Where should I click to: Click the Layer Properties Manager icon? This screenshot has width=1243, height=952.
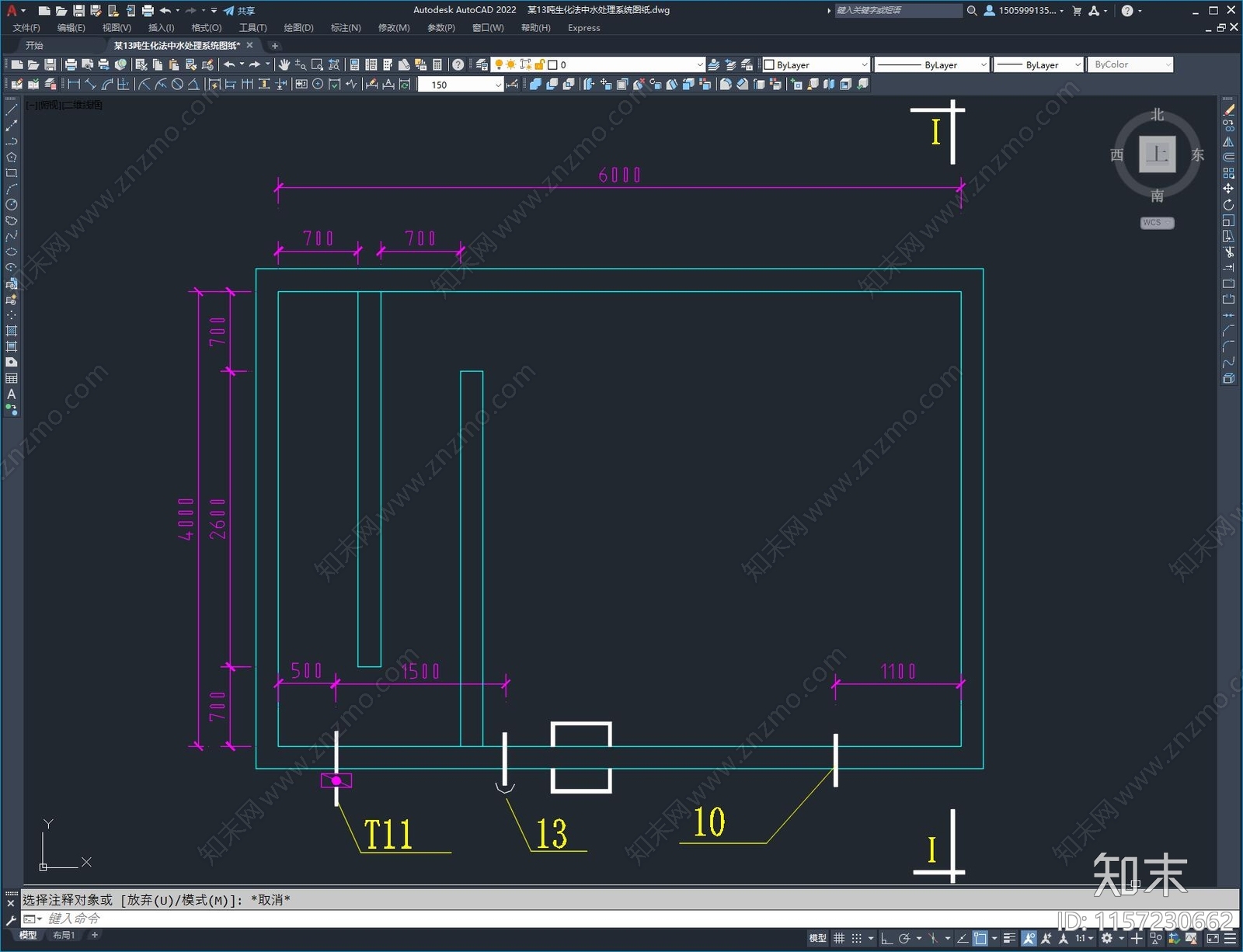click(482, 64)
